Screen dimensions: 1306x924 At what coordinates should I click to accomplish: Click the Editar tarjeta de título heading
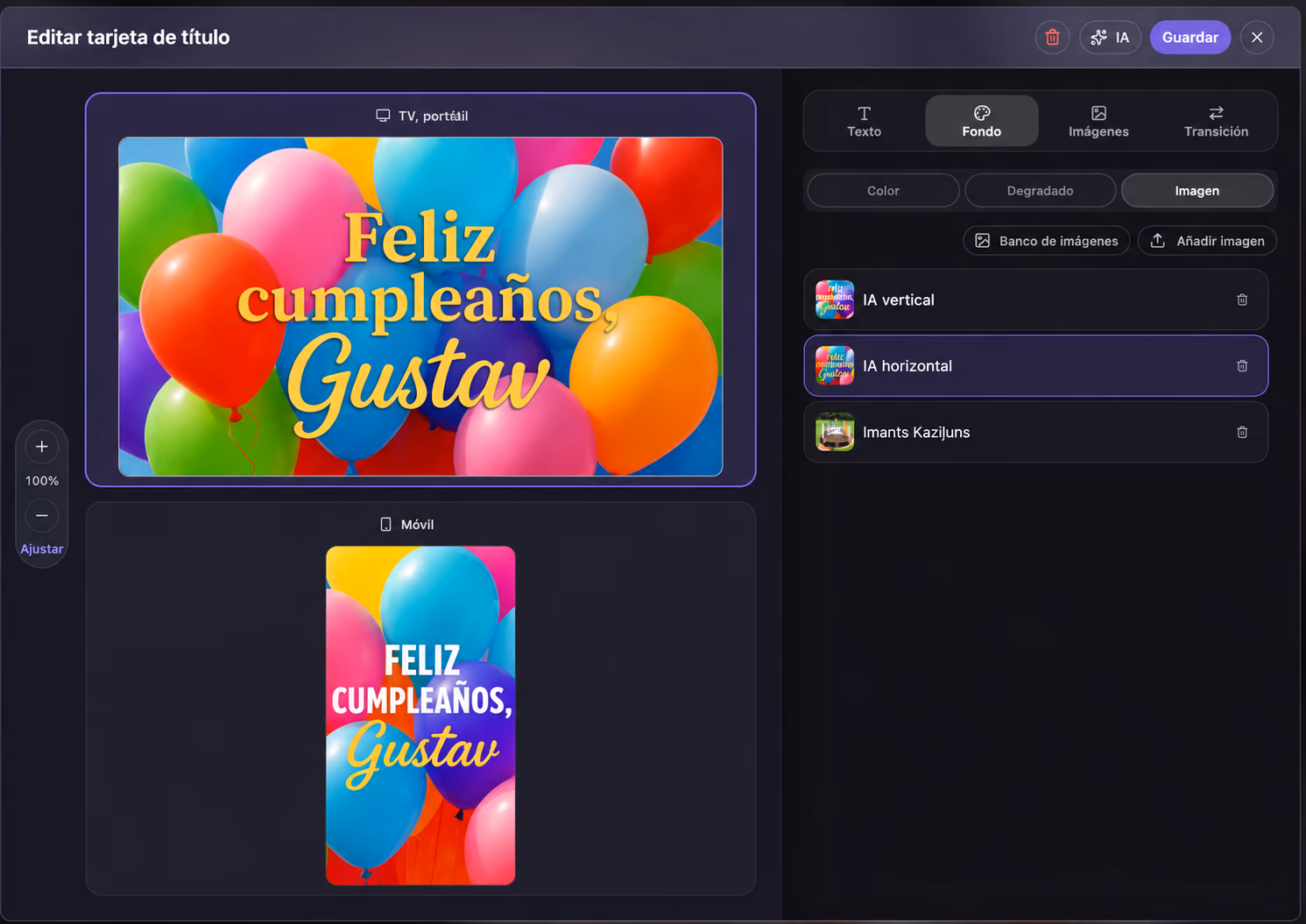click(129, 37)
